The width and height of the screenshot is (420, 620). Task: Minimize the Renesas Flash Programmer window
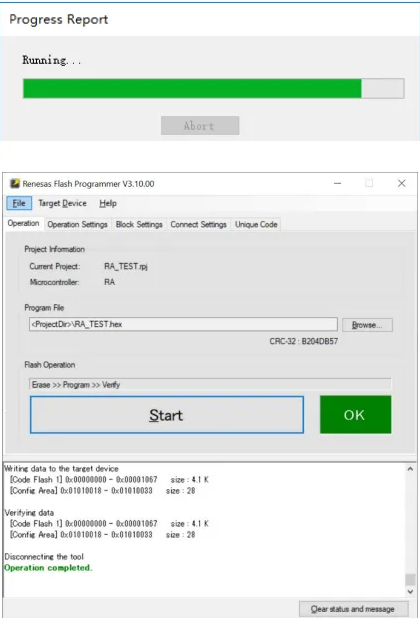337,183
